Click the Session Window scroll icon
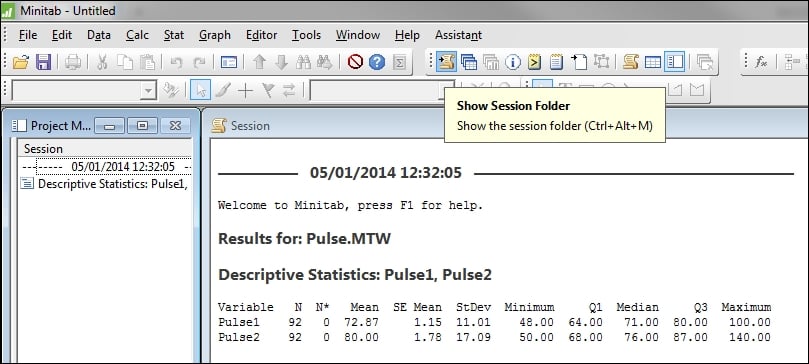 pyautogui.click(x=630, y=62)
